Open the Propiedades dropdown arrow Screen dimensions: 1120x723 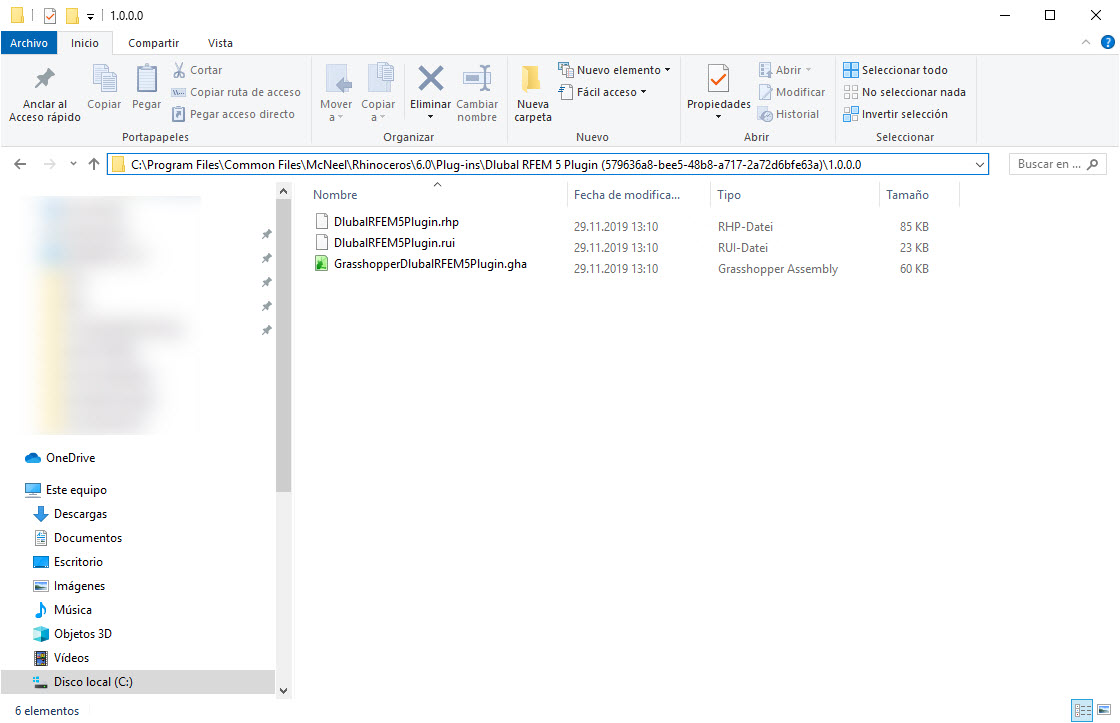click(719, 117)
